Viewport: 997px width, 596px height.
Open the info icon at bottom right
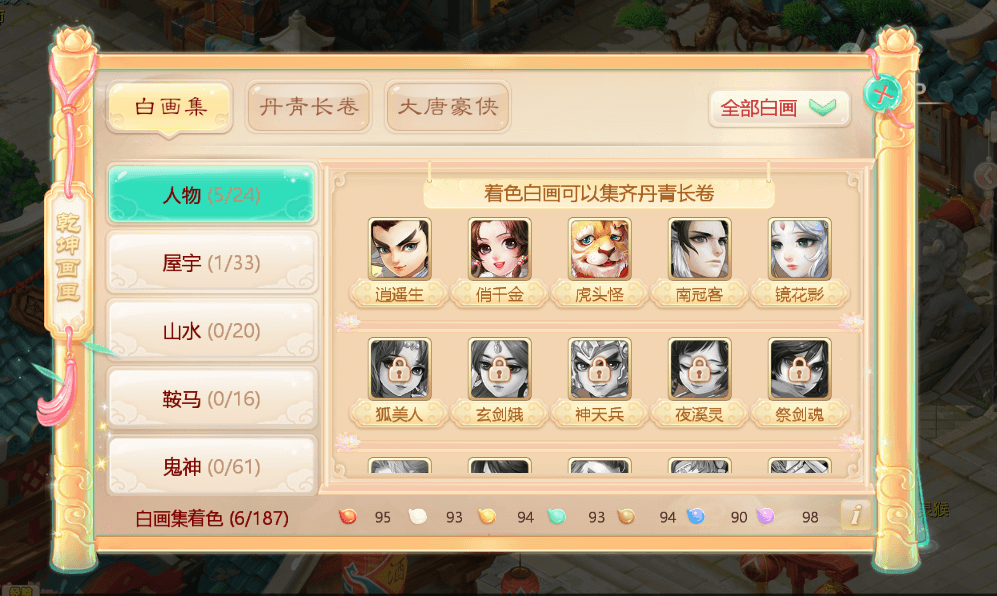[856, 515]
